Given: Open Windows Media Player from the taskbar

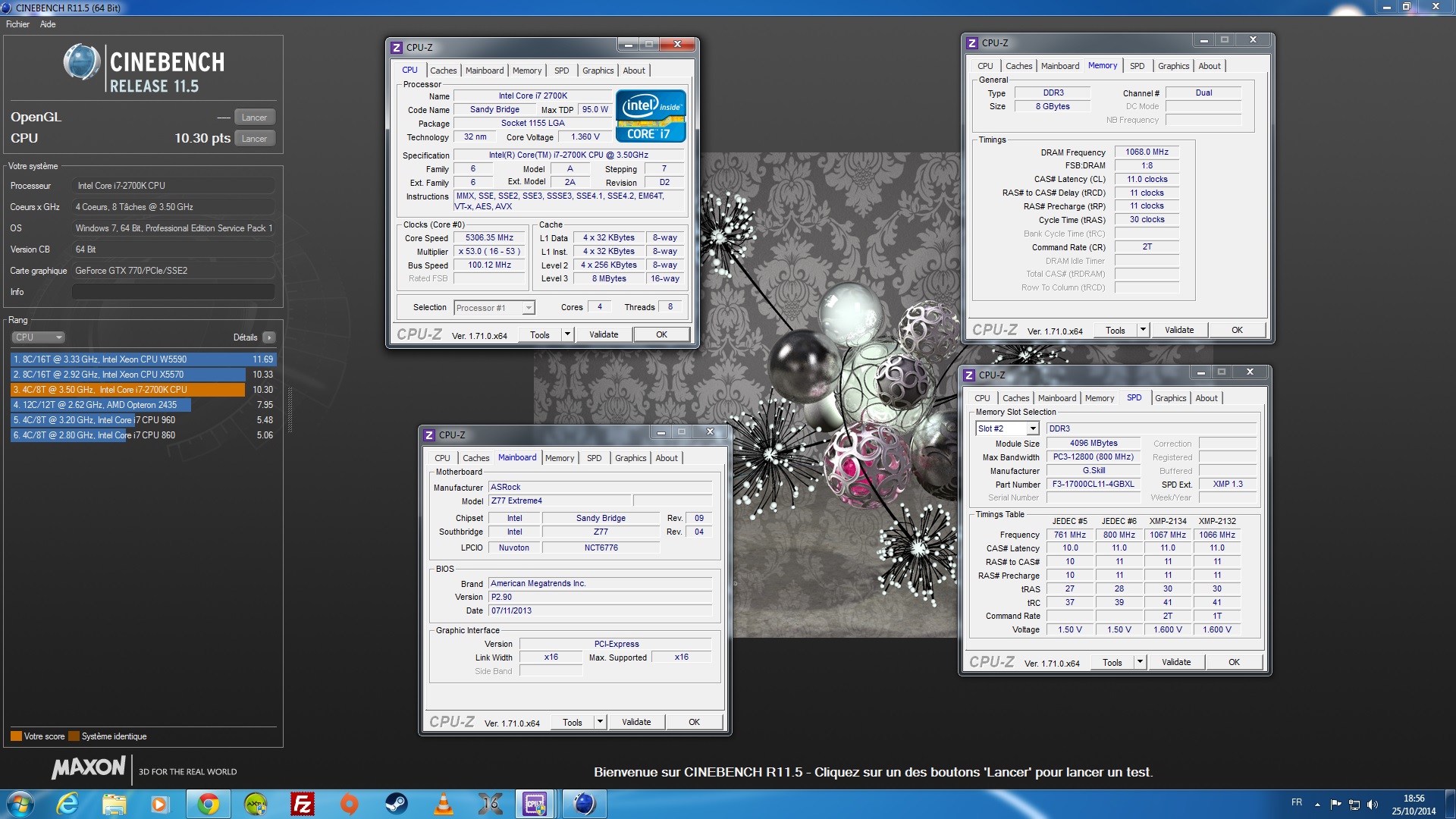Looking at the screenshot, I should [x=160, y=804].
